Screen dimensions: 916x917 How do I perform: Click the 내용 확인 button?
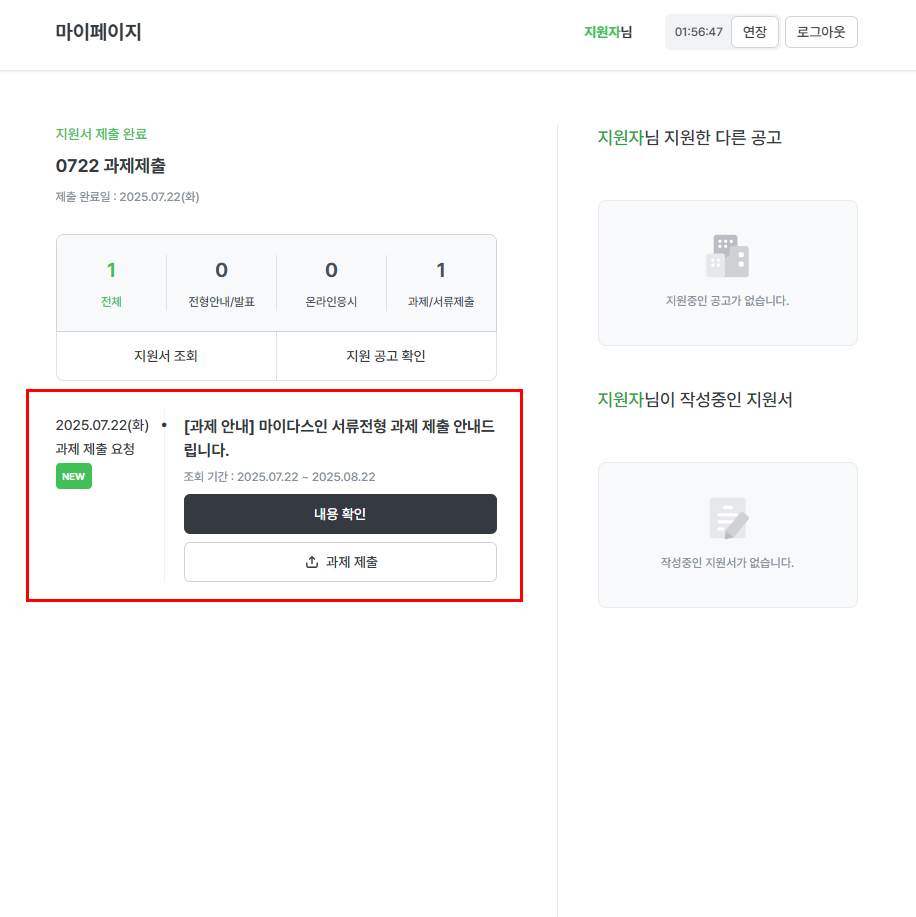(340, 513)
